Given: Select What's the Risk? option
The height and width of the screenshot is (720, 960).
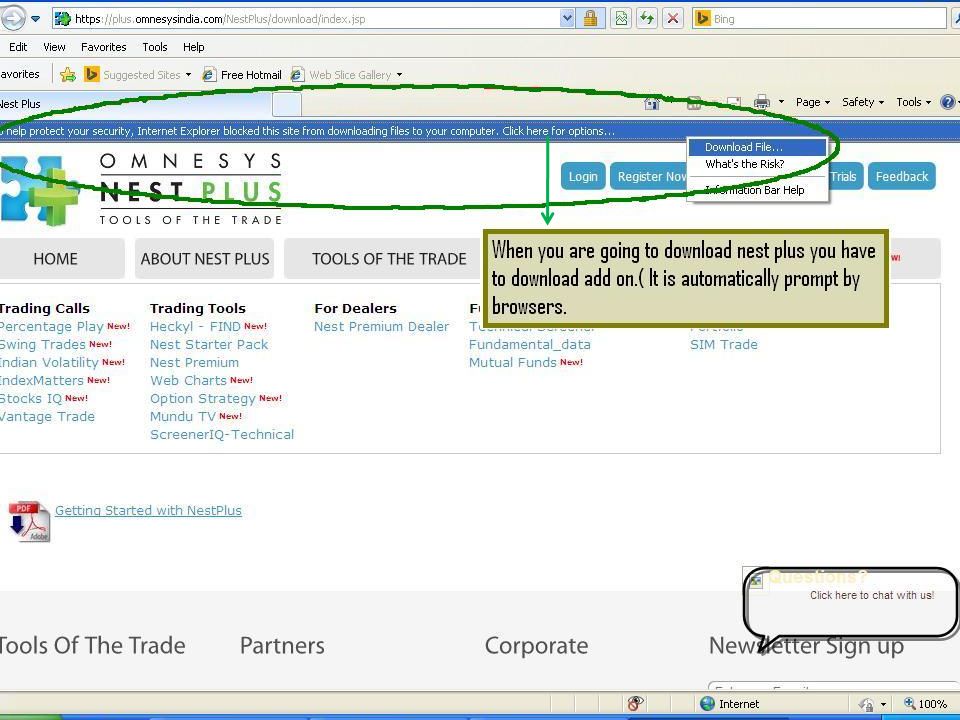Looking at the screenshot, I should click(x=757, y=164).
